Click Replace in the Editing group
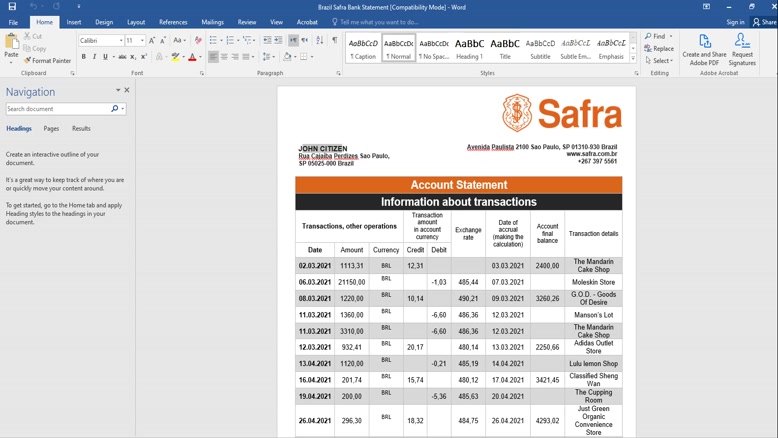The width and height of the screenshot is (778, 438). pyautogui.click(x=659, y=48)
